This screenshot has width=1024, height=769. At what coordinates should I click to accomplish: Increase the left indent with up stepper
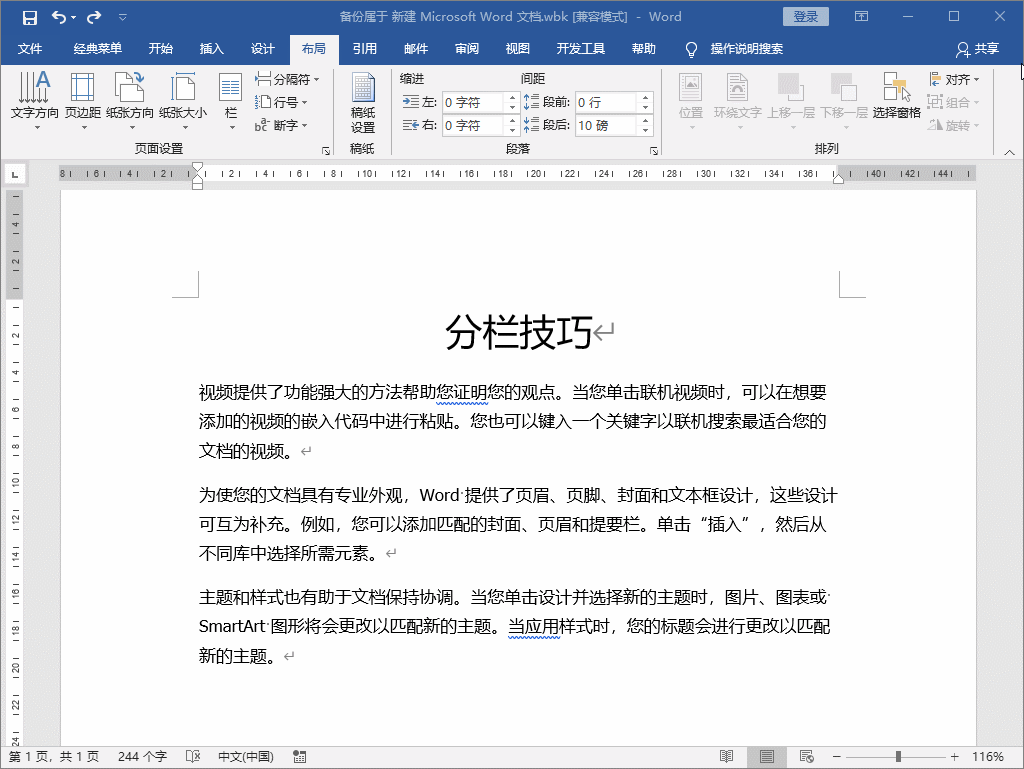pyautogui.click(x=512, y=97)
